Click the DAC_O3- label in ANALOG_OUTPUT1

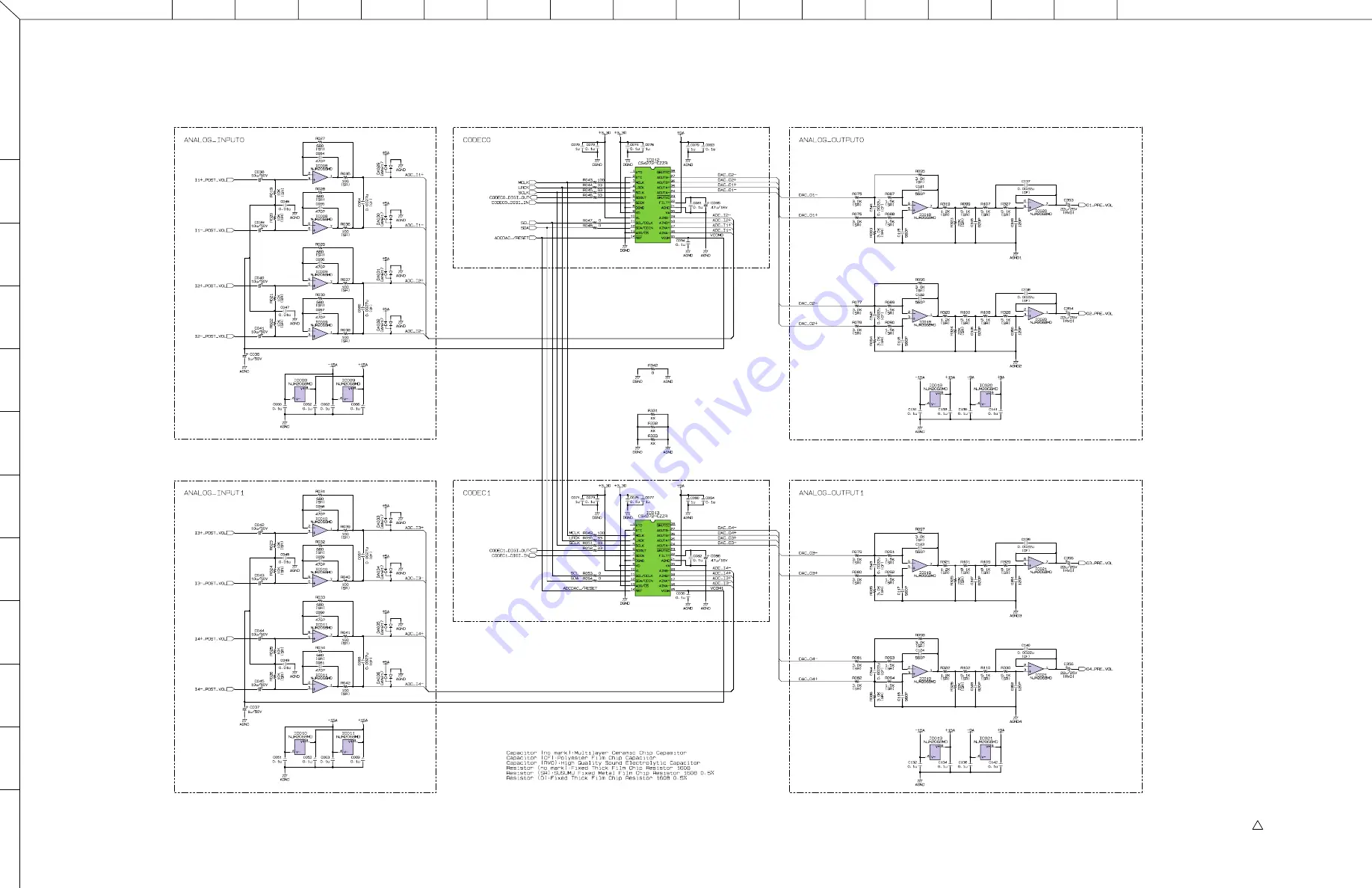point(808,553)
